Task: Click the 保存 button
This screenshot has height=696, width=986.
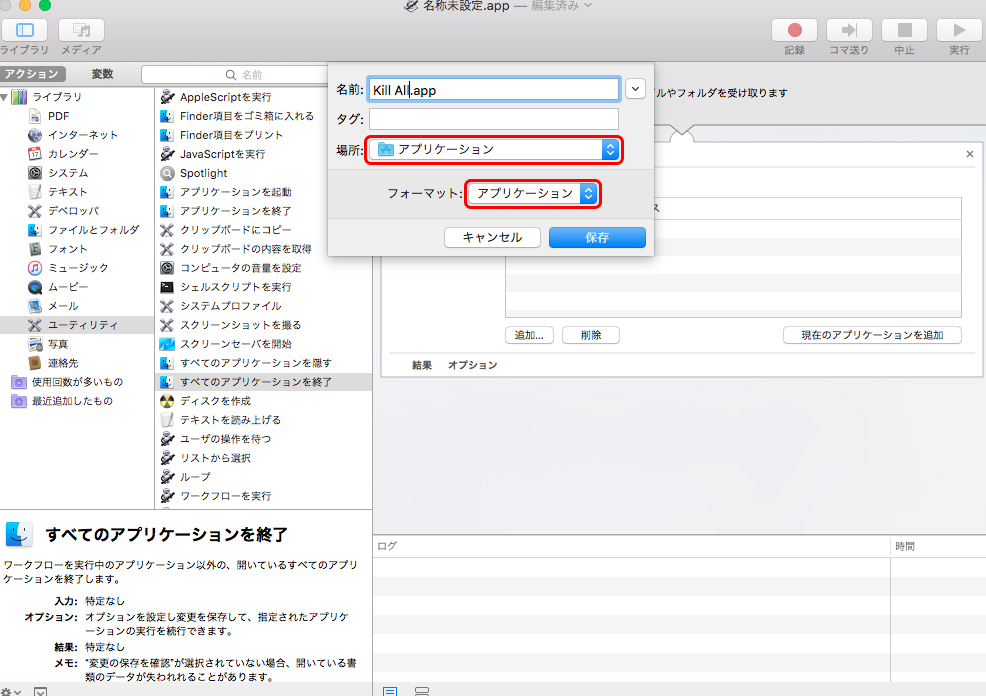Action: pos(597,238)
